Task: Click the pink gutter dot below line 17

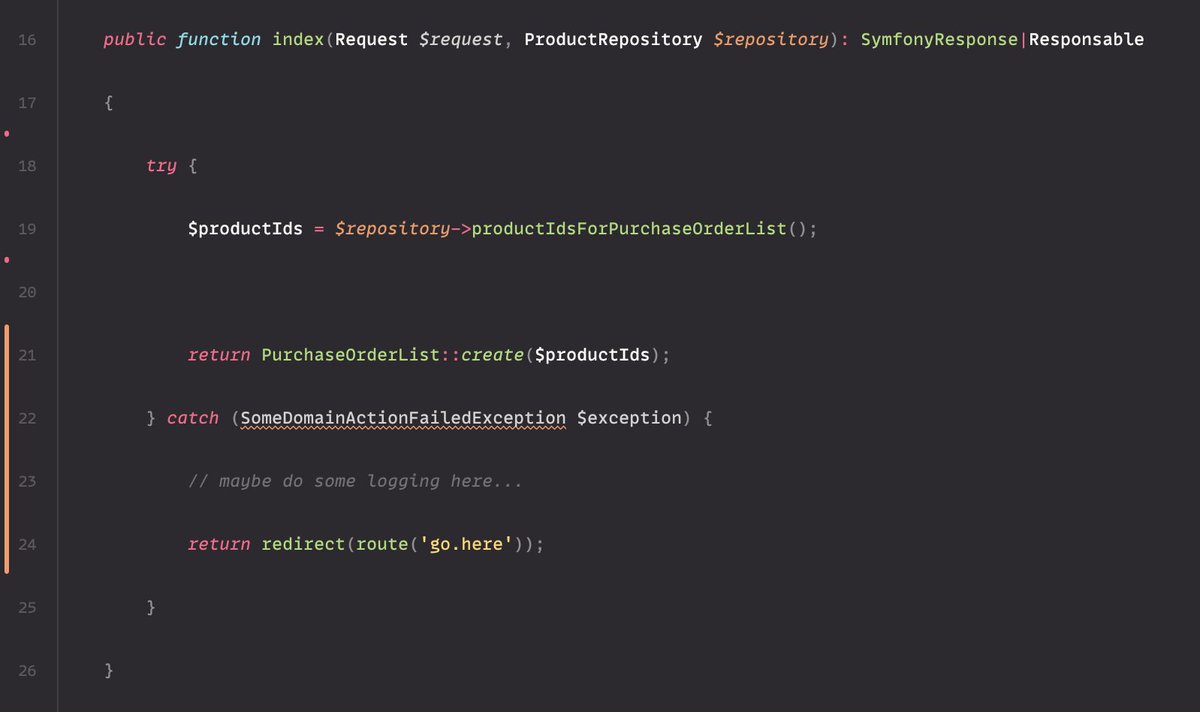Action: [x=7, y=133]
